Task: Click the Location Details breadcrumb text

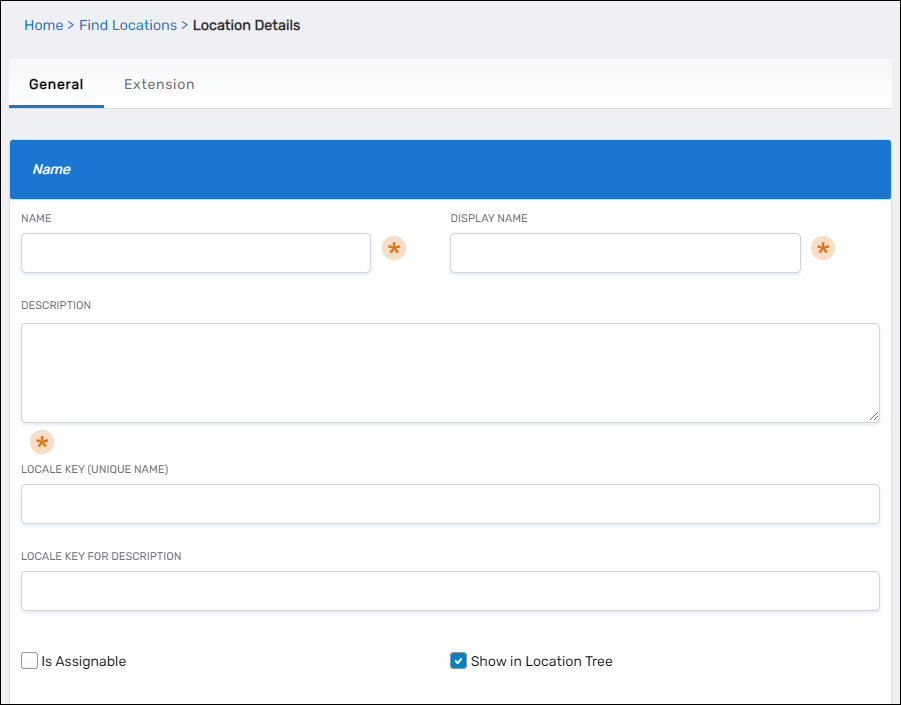Action: (x=246, y=25)
